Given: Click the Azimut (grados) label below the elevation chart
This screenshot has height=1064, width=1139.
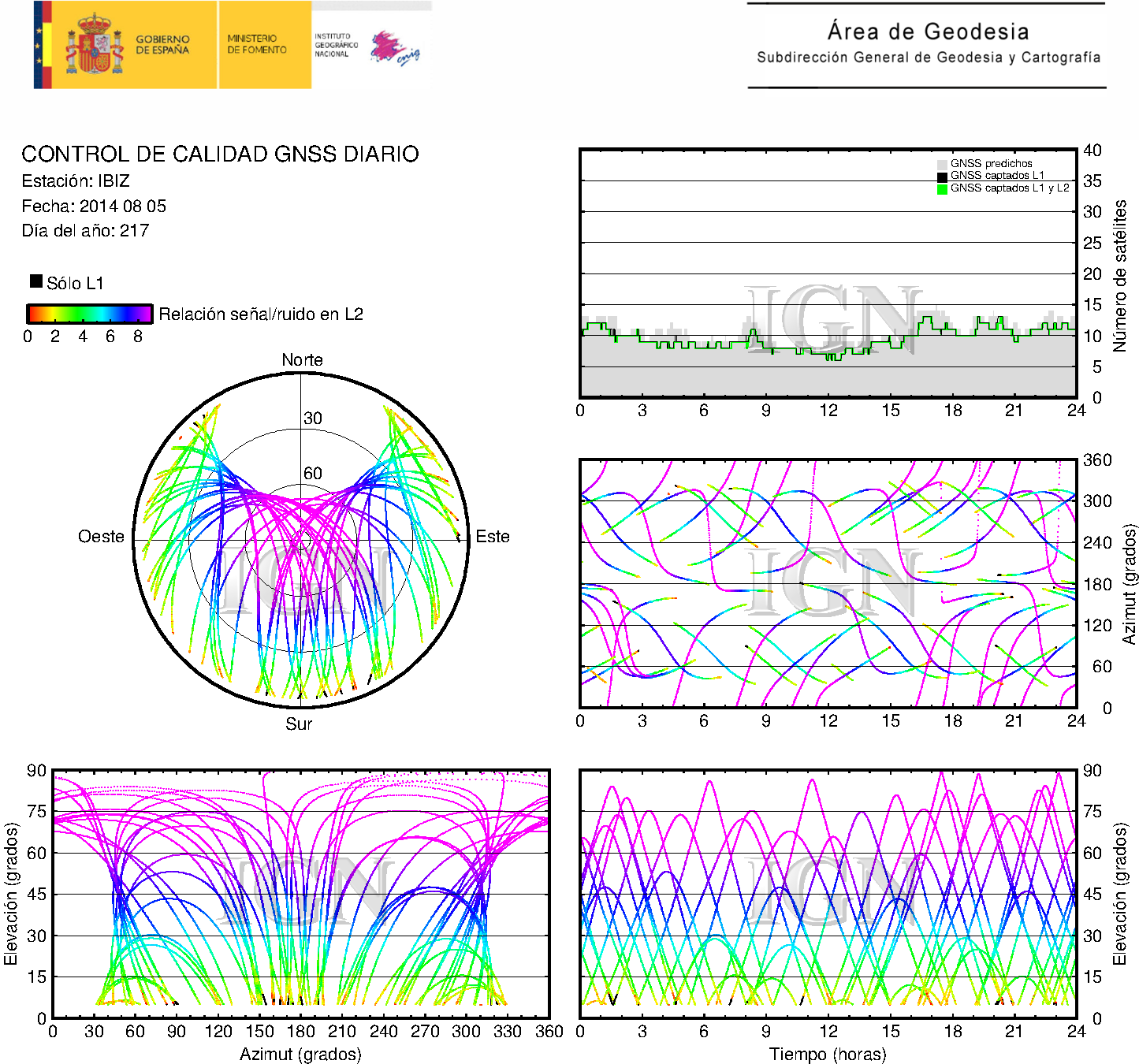Looking at the screenshot, I should [x=300, y=1054].
